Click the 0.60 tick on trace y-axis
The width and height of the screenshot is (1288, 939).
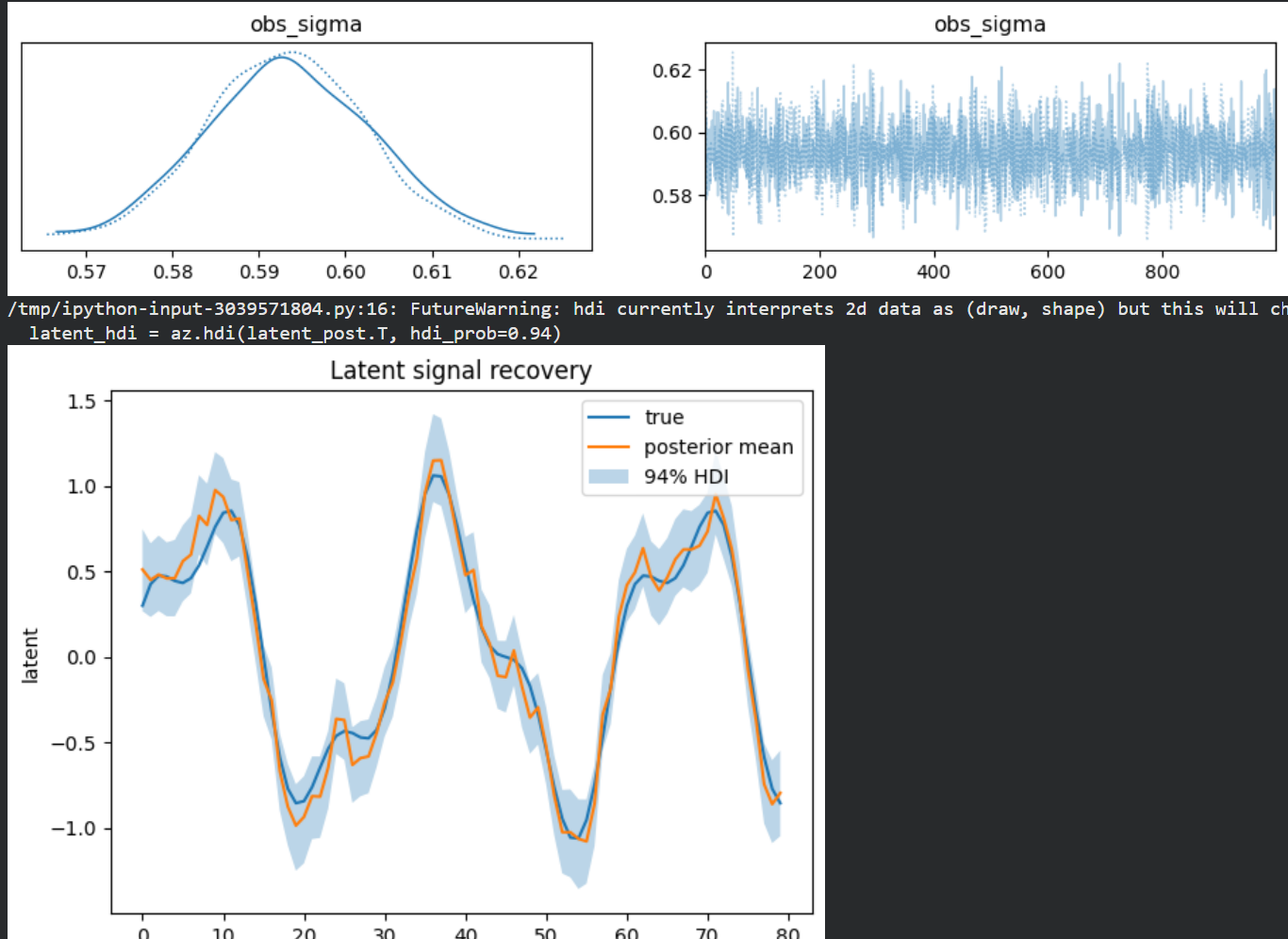pos(672,133)
